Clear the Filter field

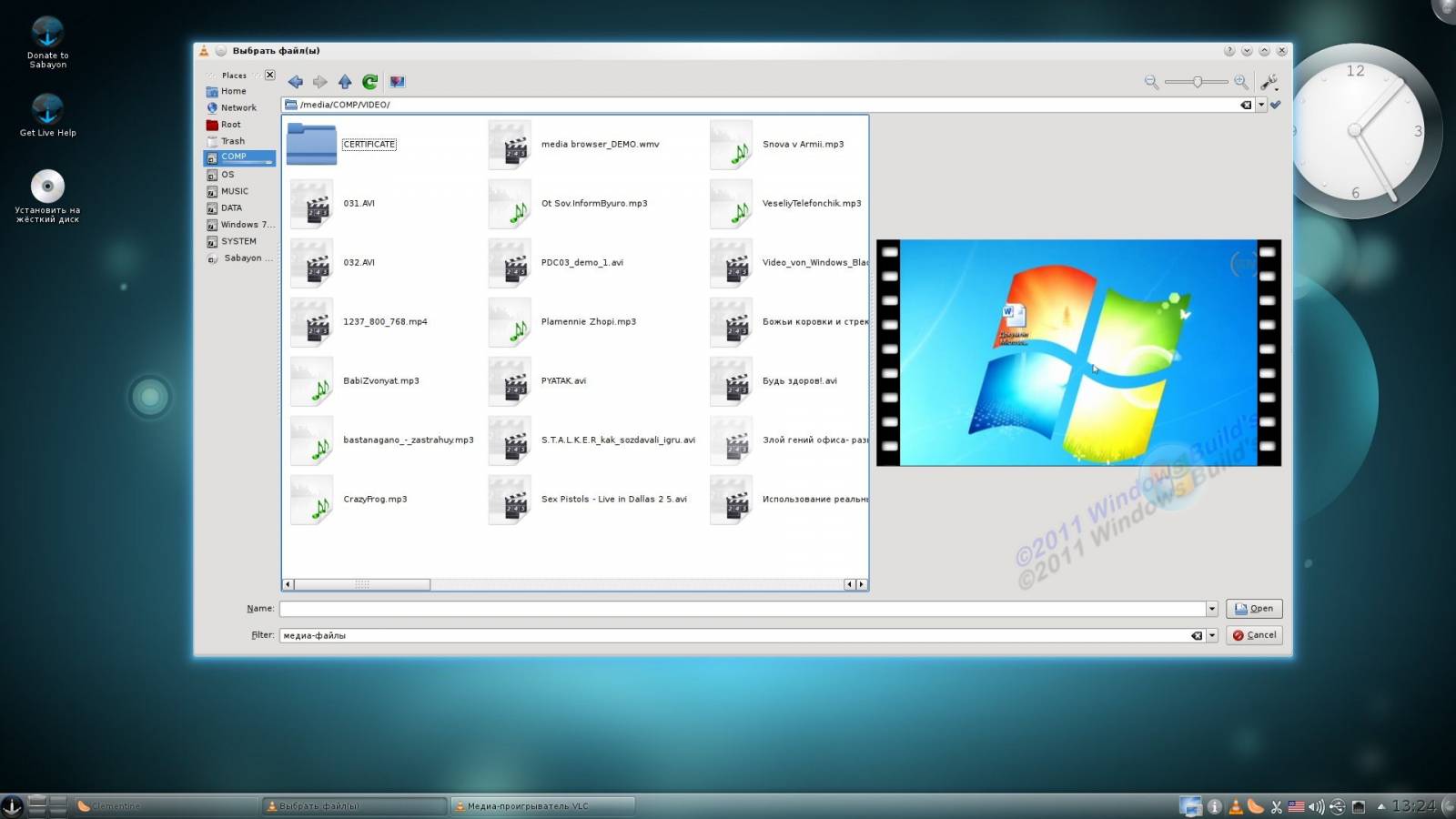(x=1197, y=635)
